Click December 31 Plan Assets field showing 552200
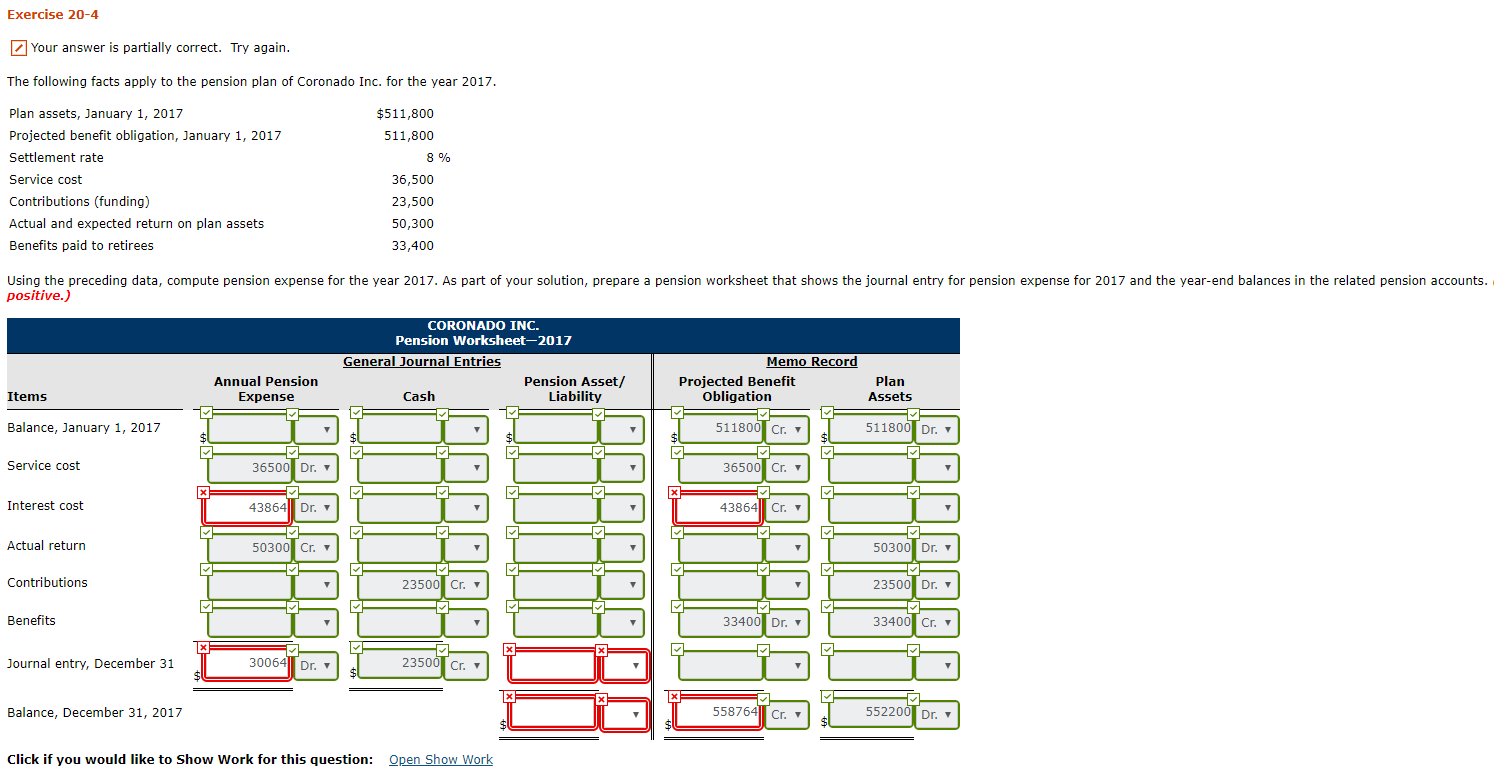Viewport: 1494px width, 784px height. pos(870,712)
